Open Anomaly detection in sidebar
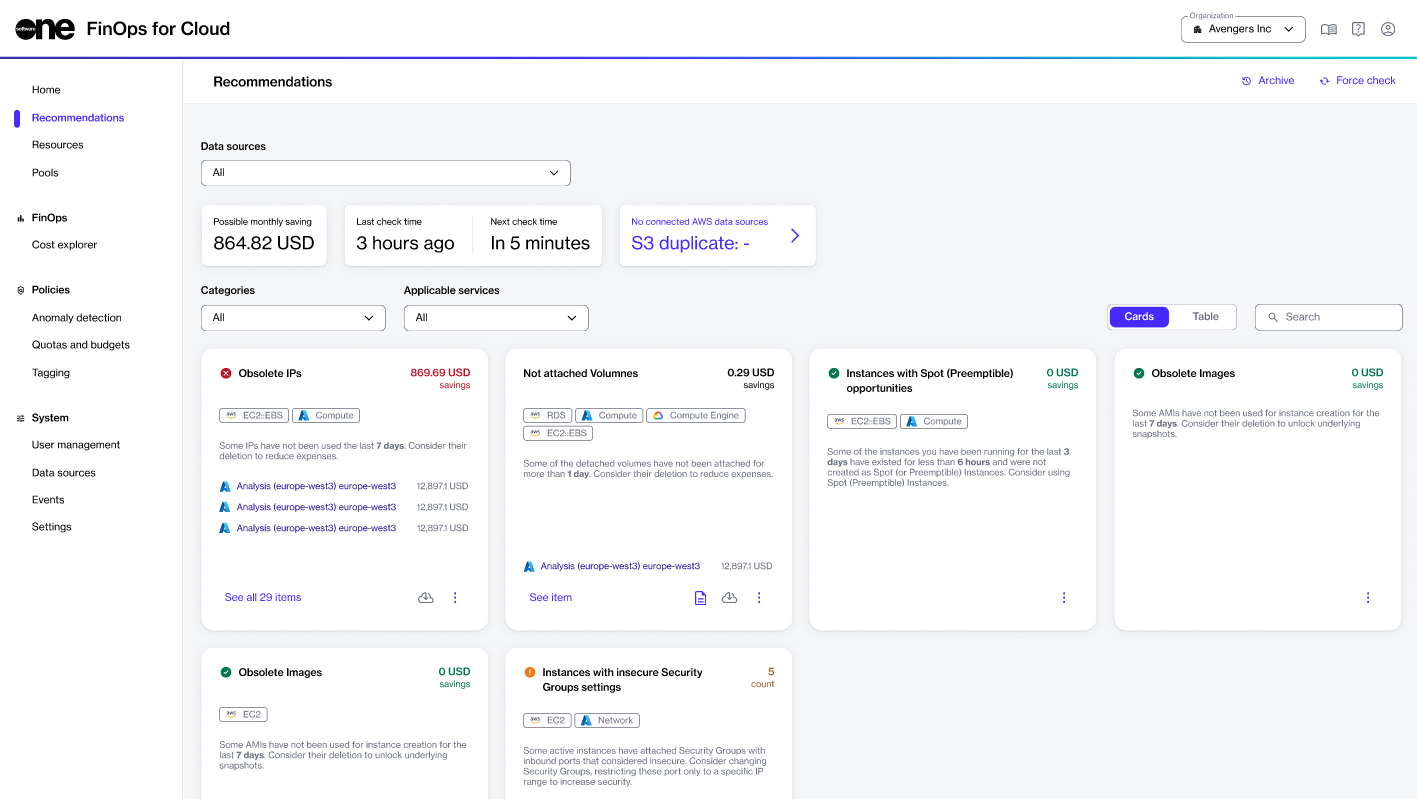The image size is (1417, 799). click(x=76, y=318)
